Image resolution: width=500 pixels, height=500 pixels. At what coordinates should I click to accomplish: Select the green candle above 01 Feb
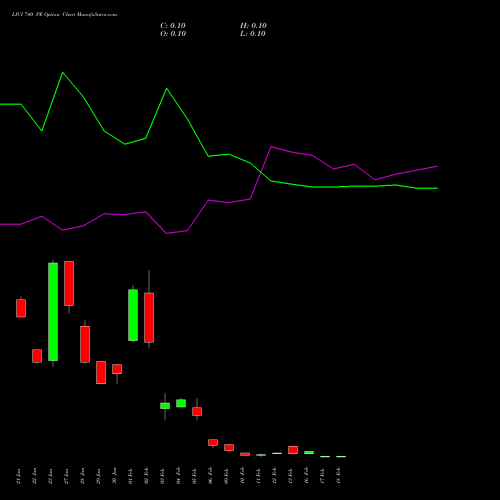pos(133,315)
